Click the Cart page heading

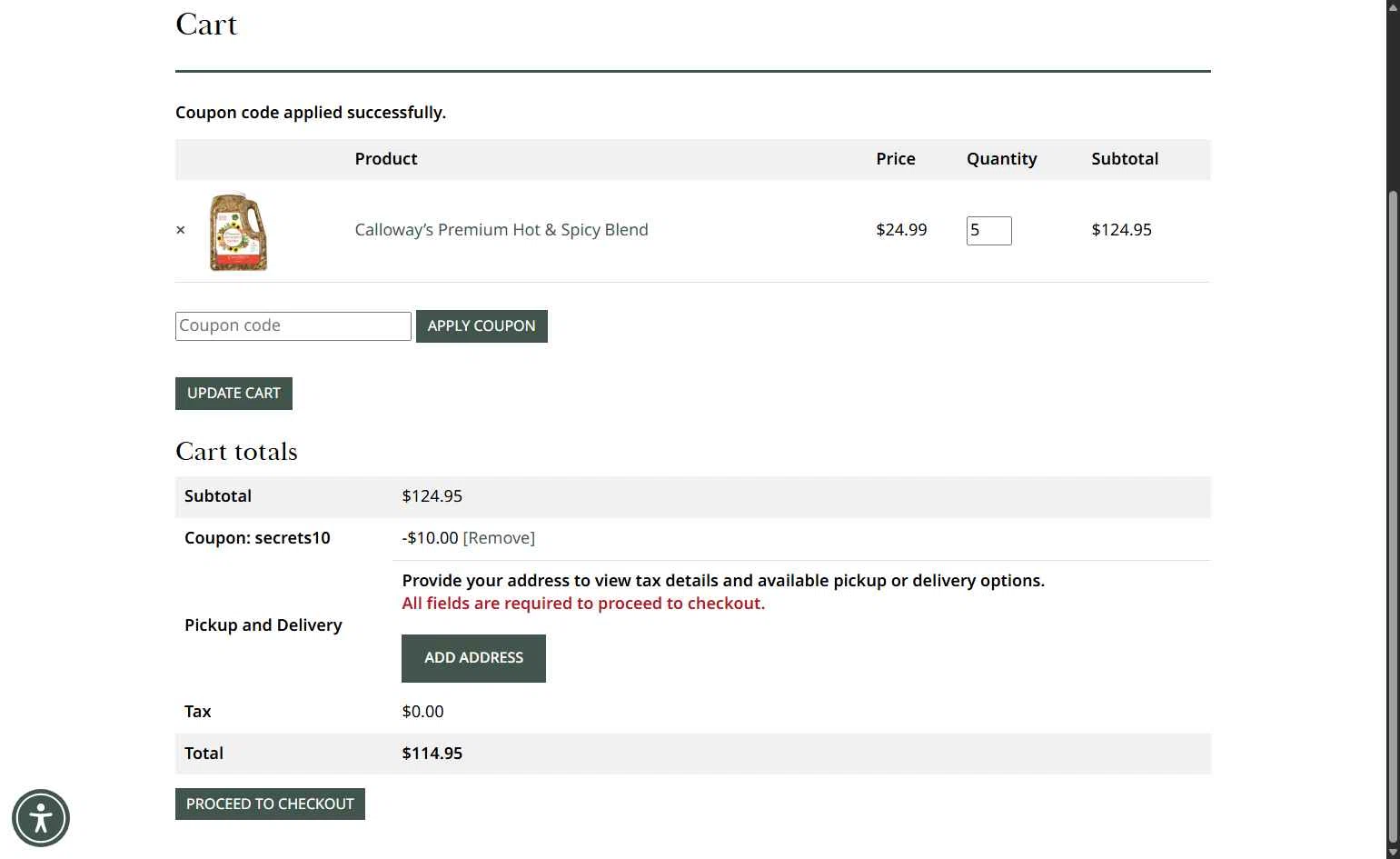tap(206, 25)
